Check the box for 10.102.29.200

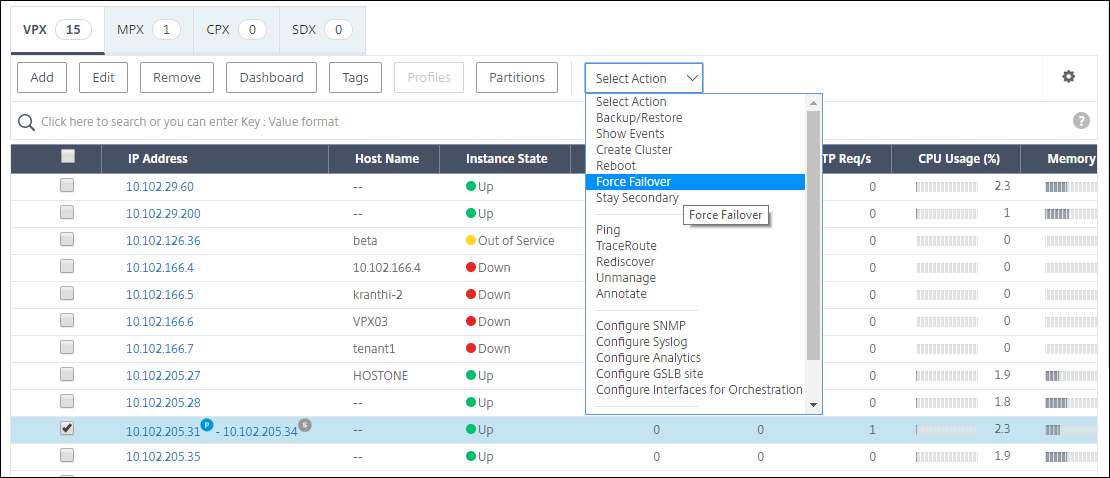tap(67, 212)
